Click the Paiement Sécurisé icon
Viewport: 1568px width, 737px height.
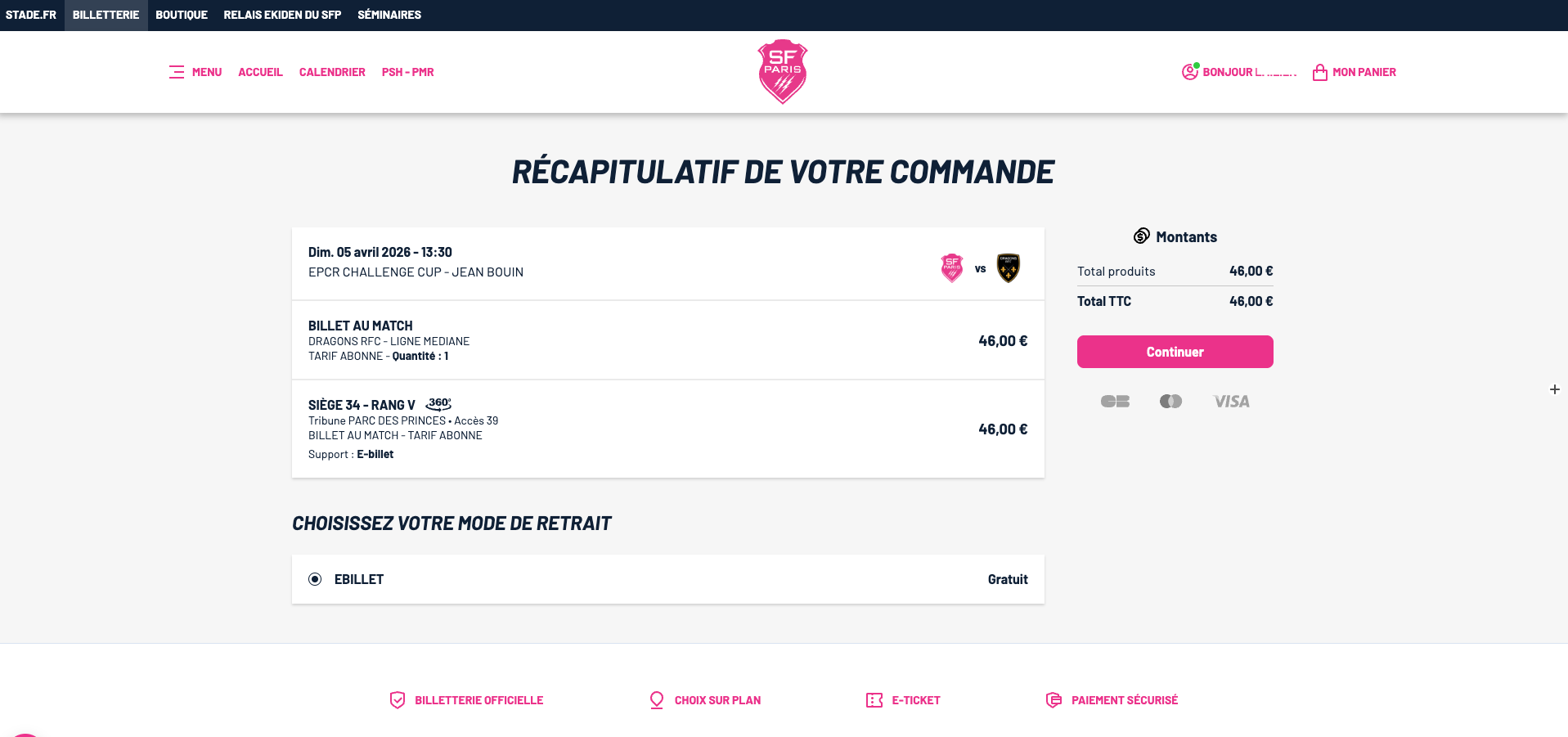click(1054, 700)
